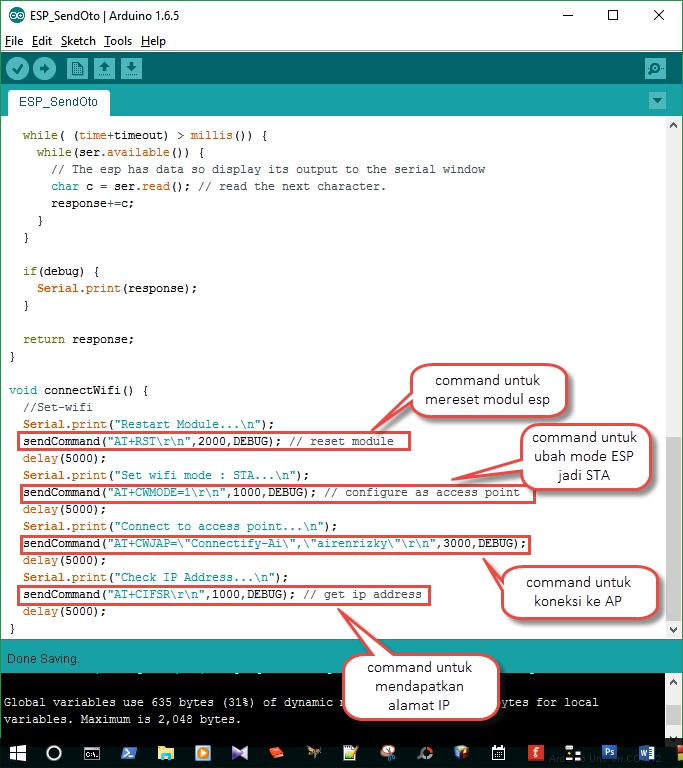This screenshot has width=683, height=768.
Task: Open Cortana search circle in taskbar
Action: point(54,752)
